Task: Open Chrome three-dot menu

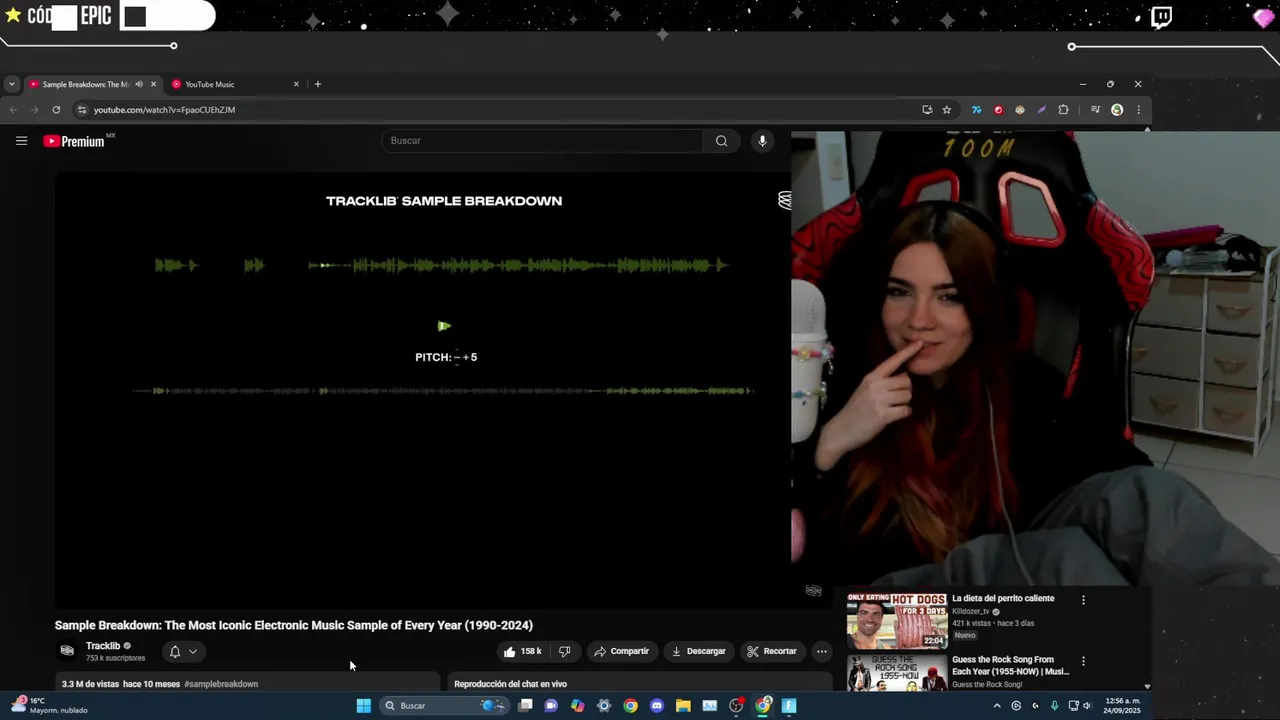Action: click(1138, 110)
